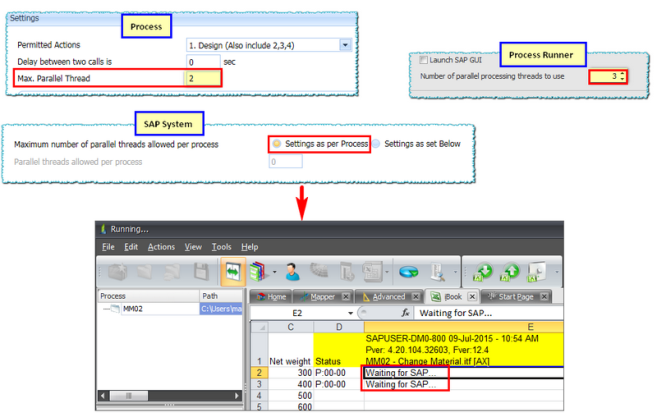This screenshot has height=417, width=657.
Task: Select row 4 header
Action: click(x=259, y=396)
